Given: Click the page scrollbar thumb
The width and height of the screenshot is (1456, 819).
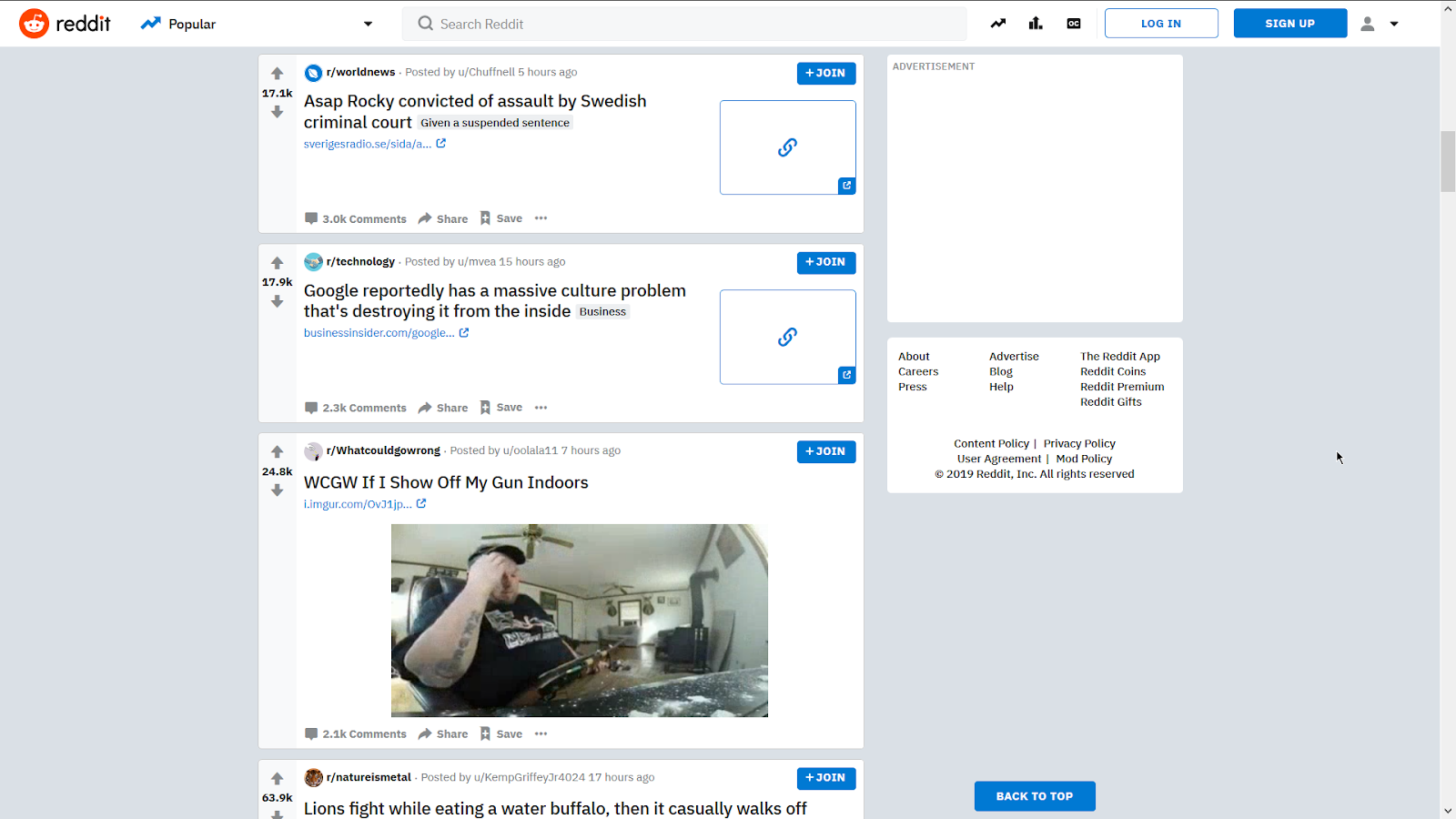Looking at the screenshot, I should 1448,162.
